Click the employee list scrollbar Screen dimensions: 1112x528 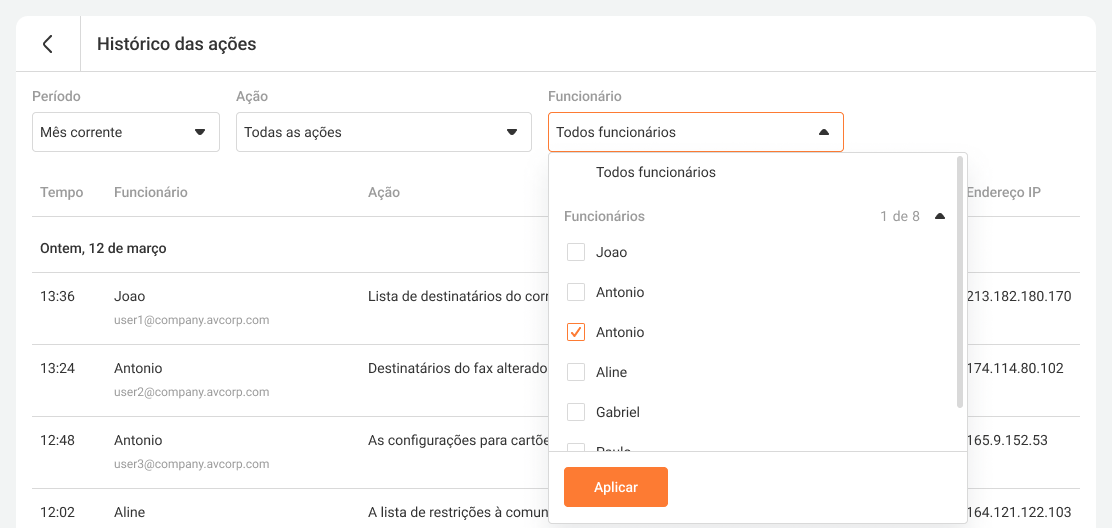click(960, 280)
